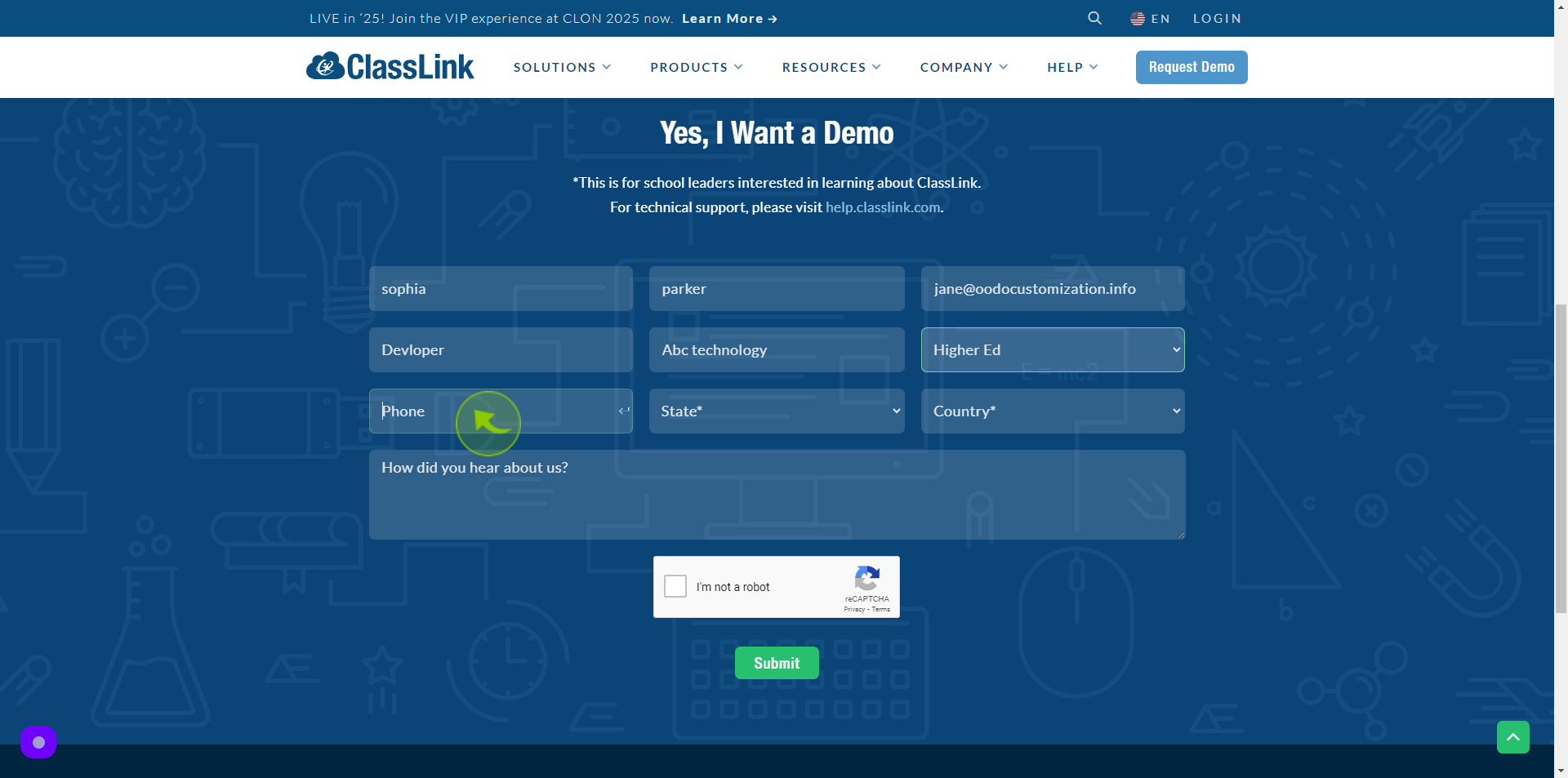Screen dimensions: 1568x778
Task: Visit the help.classlink.com link
Action: pos(883,207)
